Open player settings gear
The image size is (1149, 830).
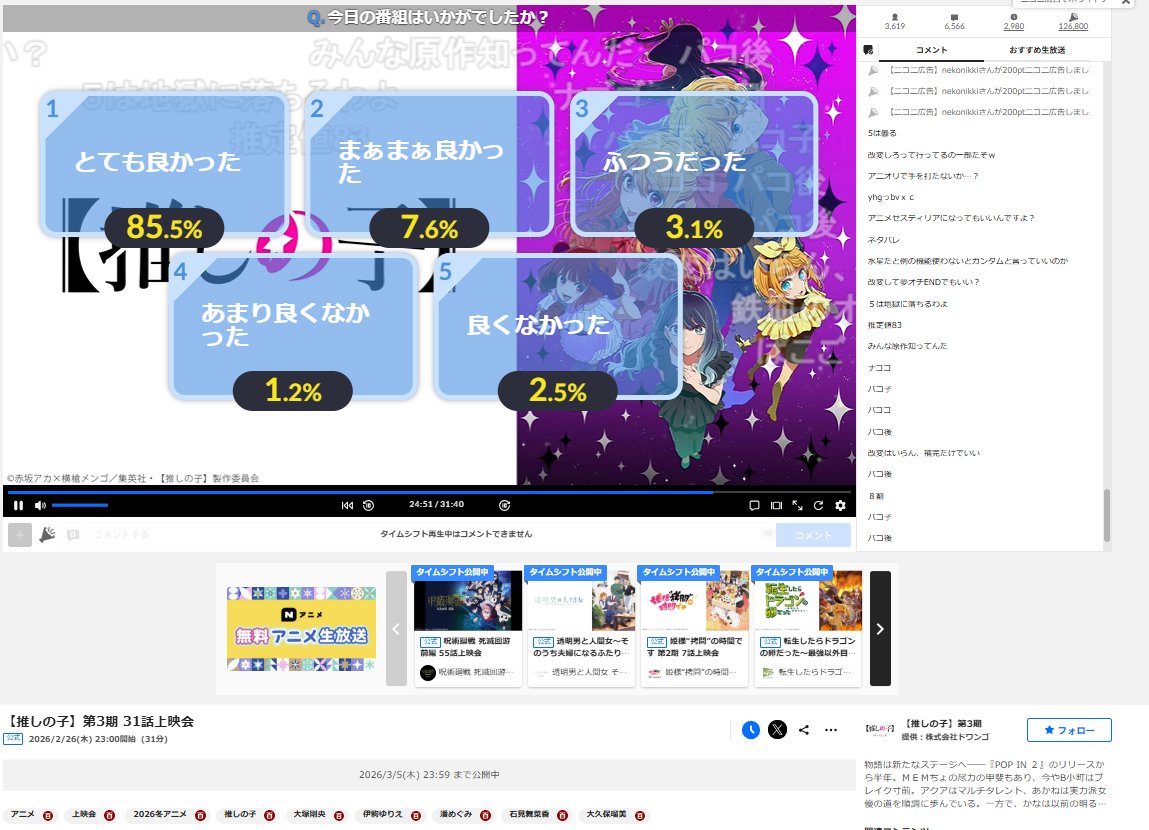point(840,505)
